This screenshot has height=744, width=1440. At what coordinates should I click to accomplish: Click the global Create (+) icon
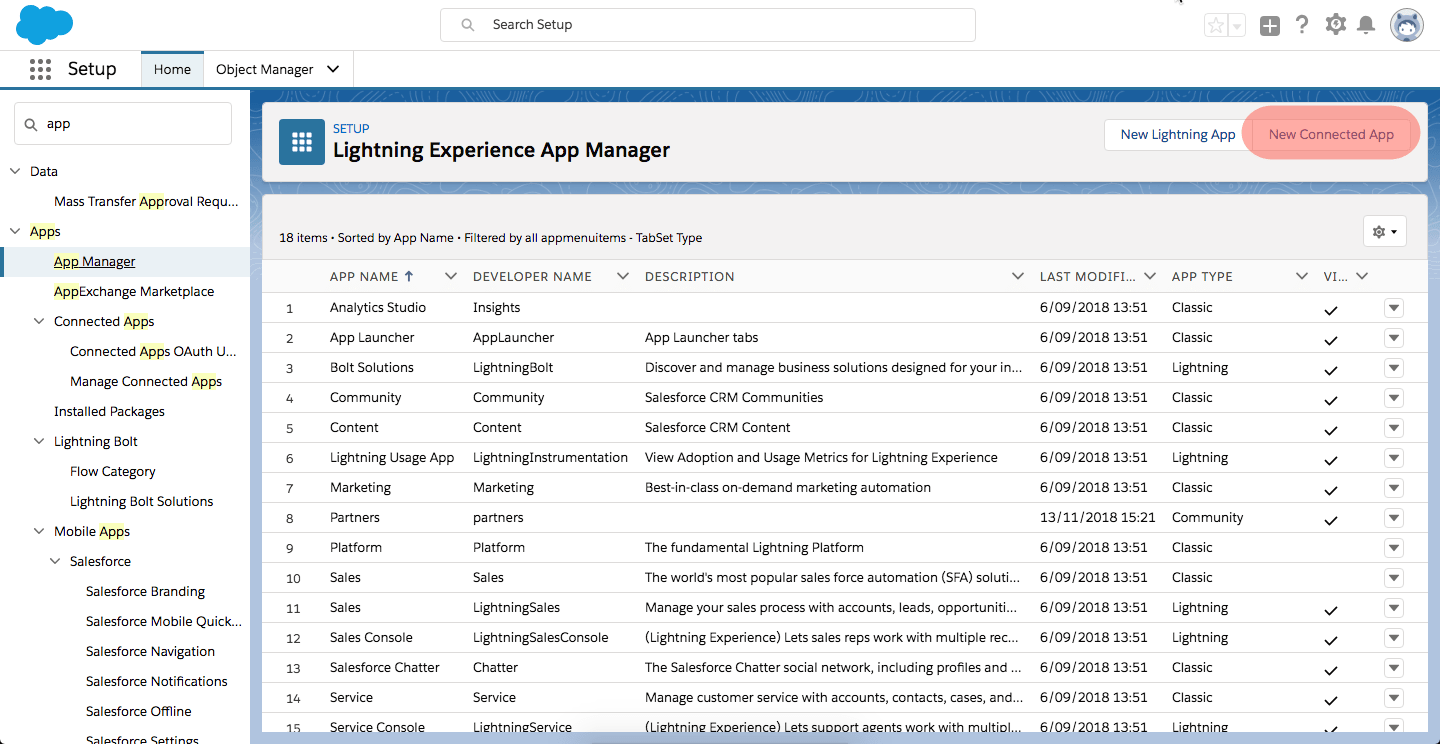point(1270,25)
